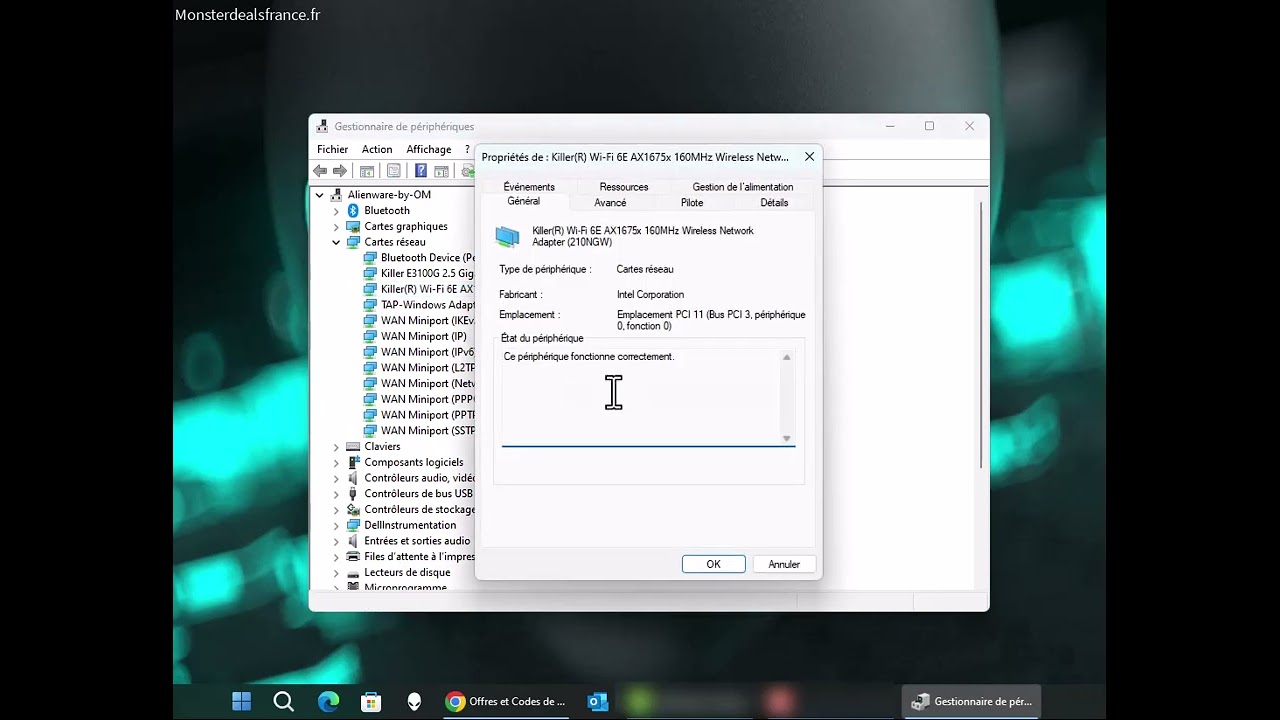Collapse the Cartes réseau category
Image resolution: width=1280 pixels, height=720 pixels.
tap(336, 242)
